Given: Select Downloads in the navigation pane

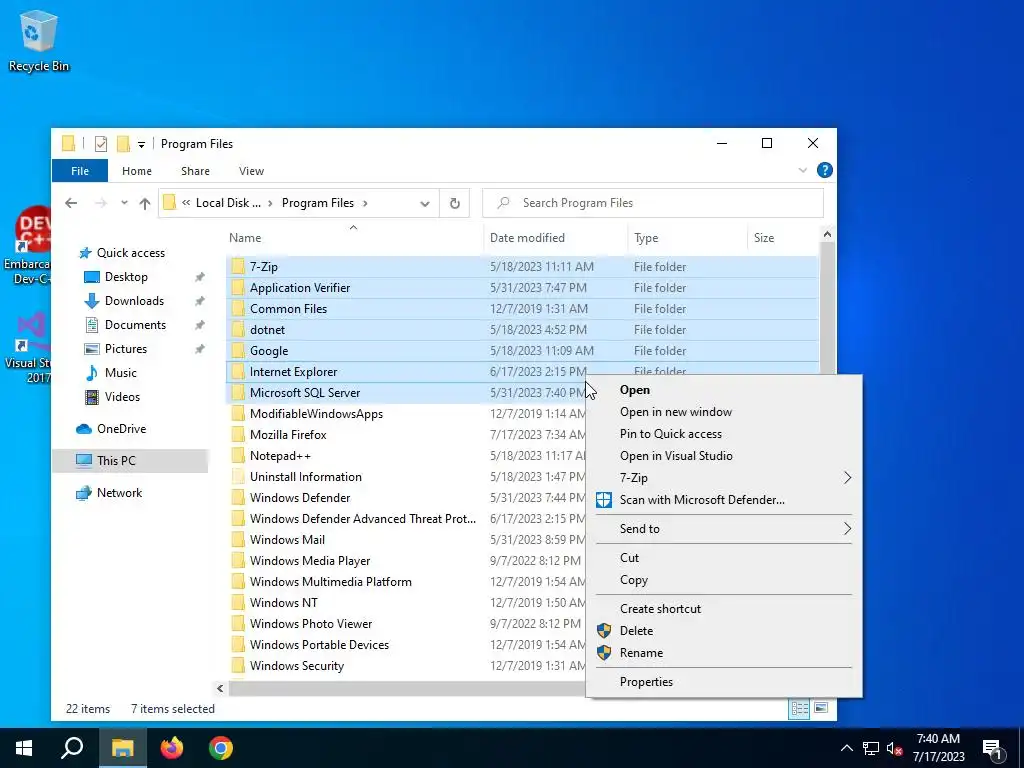Looking at the screenshot, I should pos(135,301).
